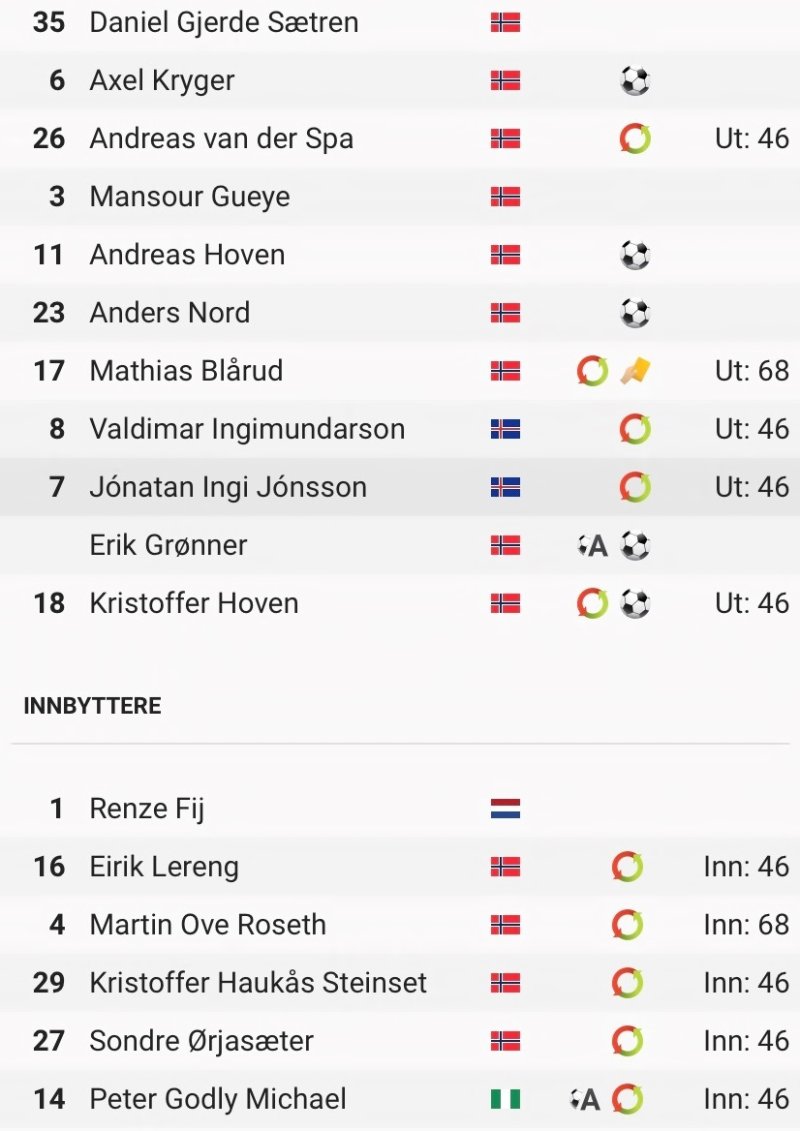Click the Dutch flag beside Renze Fij

click(x=505, y=809)
